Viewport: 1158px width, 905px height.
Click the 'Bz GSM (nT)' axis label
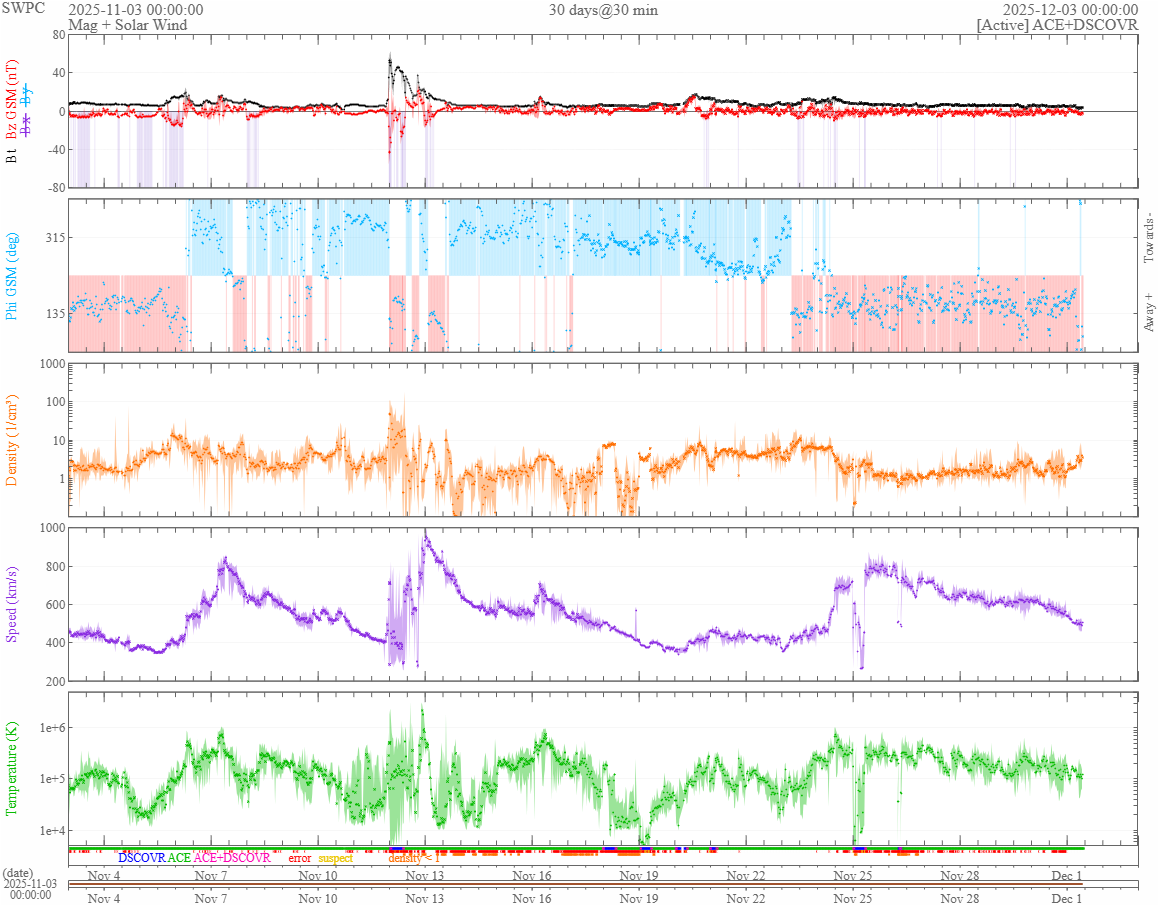[x=11, y=99]
